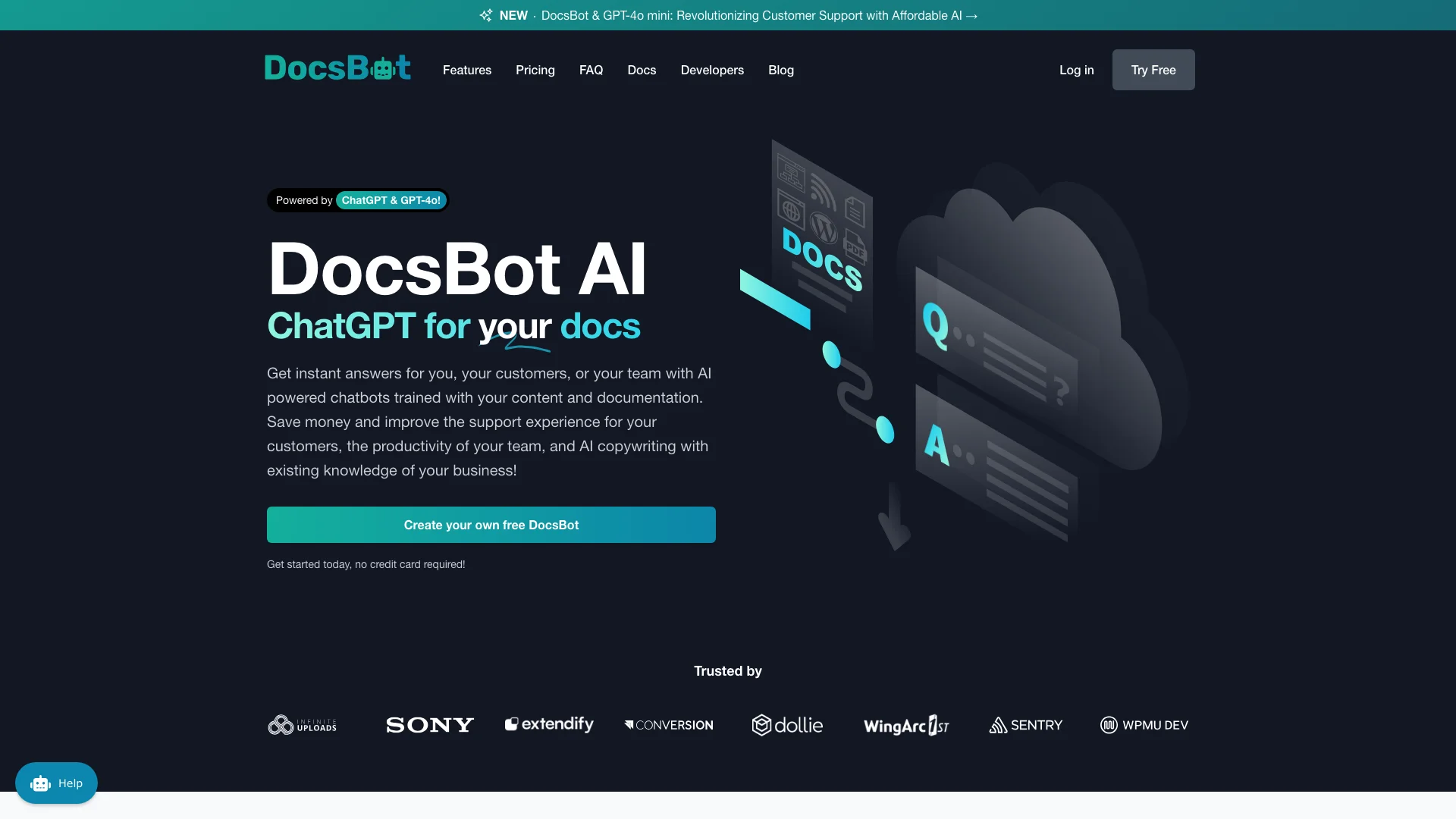Click the ChatGPT & GPT-4o! badge toggle

point(391,200)
